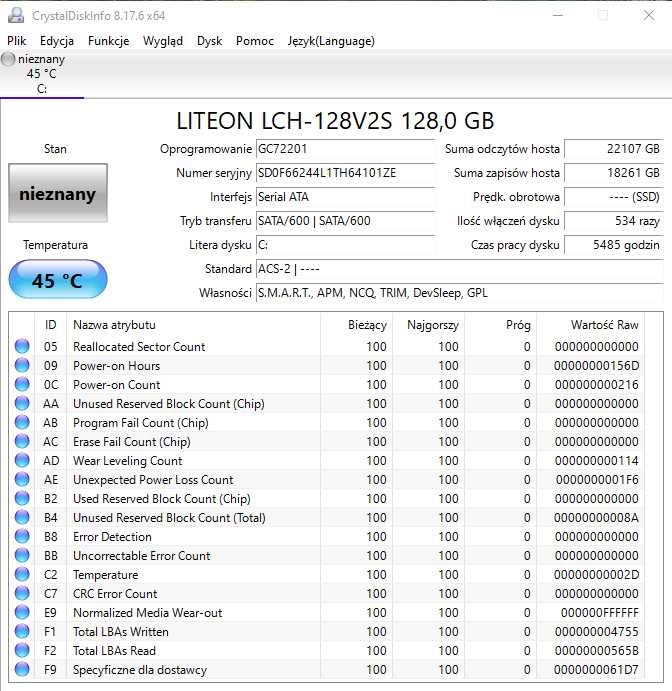Click status orb for Unexpected Power Loss Count
This screenshot has width=672, height=691.
pyautogui.click(x=22, y=479)
